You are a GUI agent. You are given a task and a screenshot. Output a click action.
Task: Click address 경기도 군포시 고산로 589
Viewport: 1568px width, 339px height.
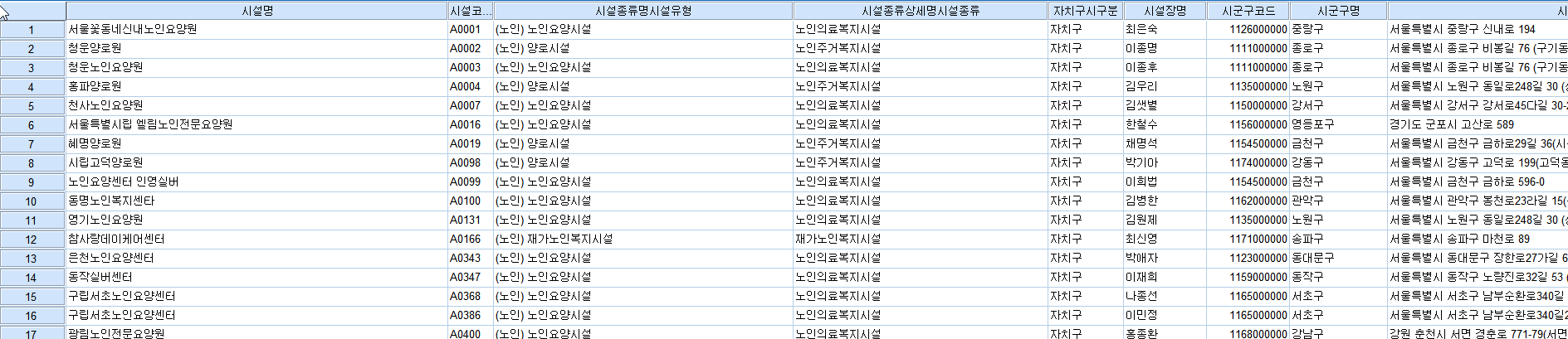pyautogui.click(x=1478, y=124)
